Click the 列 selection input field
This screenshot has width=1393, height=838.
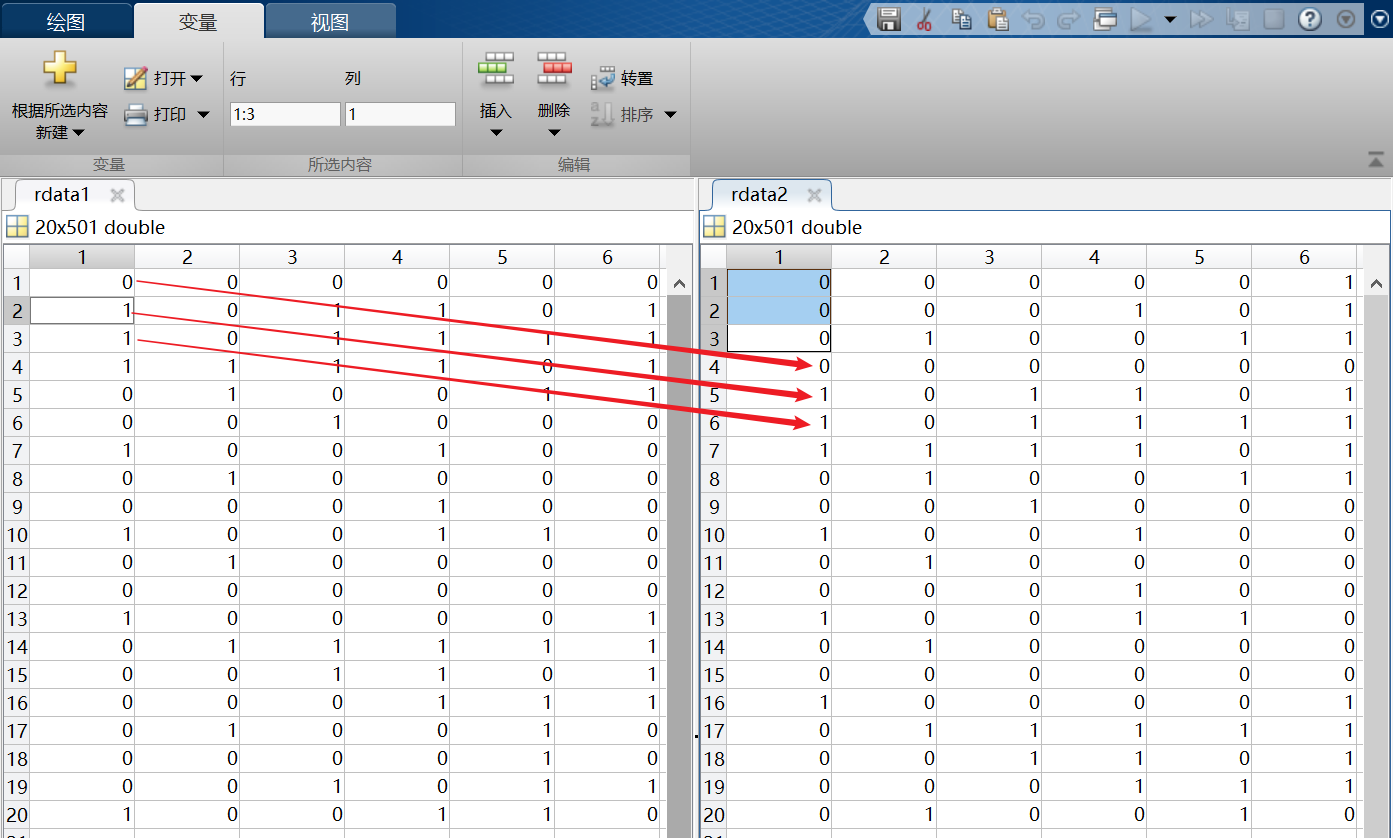400,114
